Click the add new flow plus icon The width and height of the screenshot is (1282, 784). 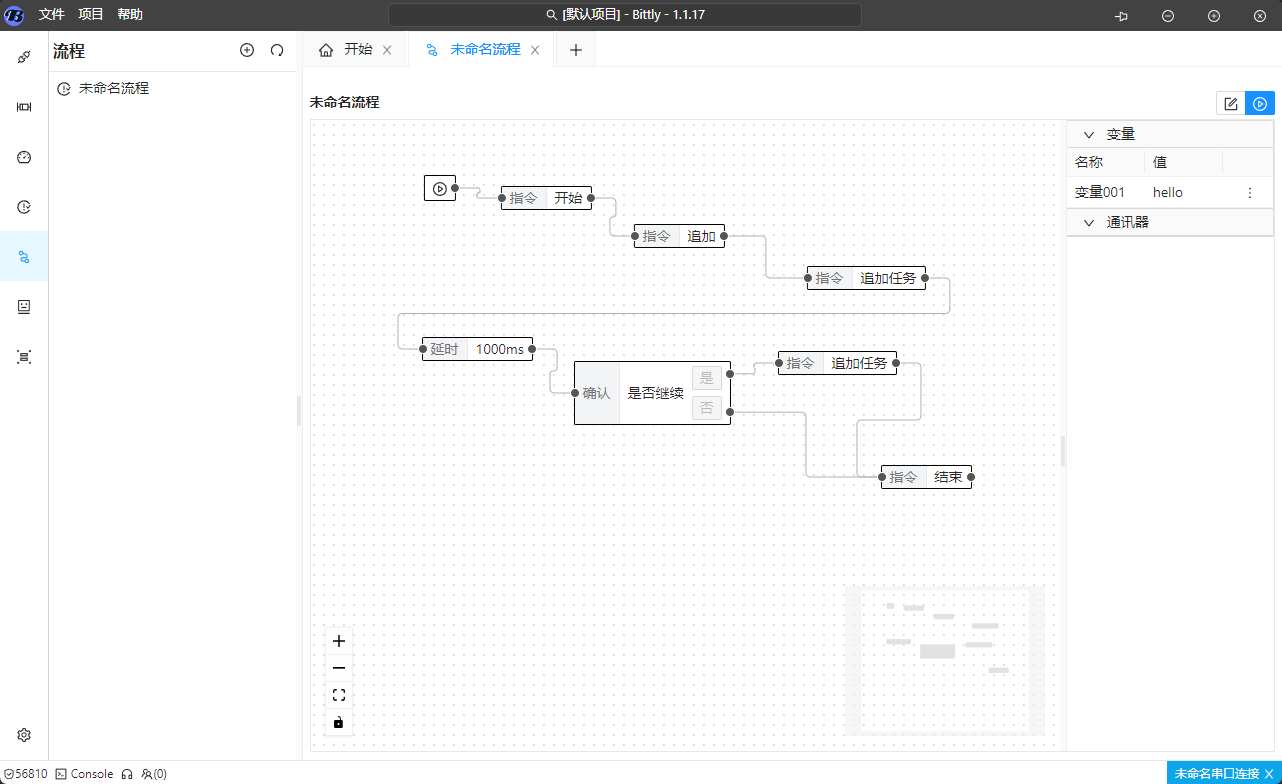pyautogui.click(x=247, y=50)
